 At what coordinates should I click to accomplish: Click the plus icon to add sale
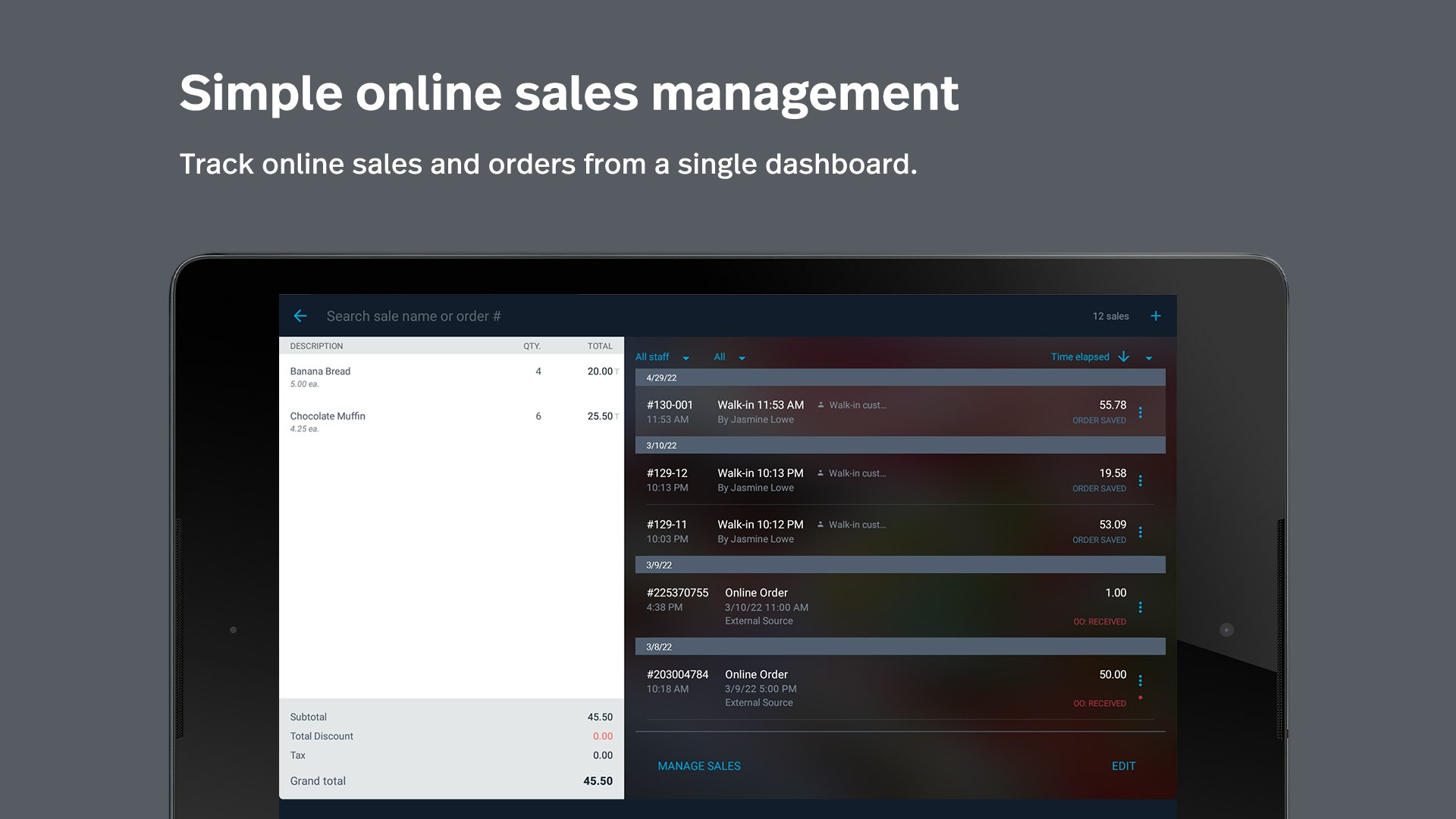1156,316
